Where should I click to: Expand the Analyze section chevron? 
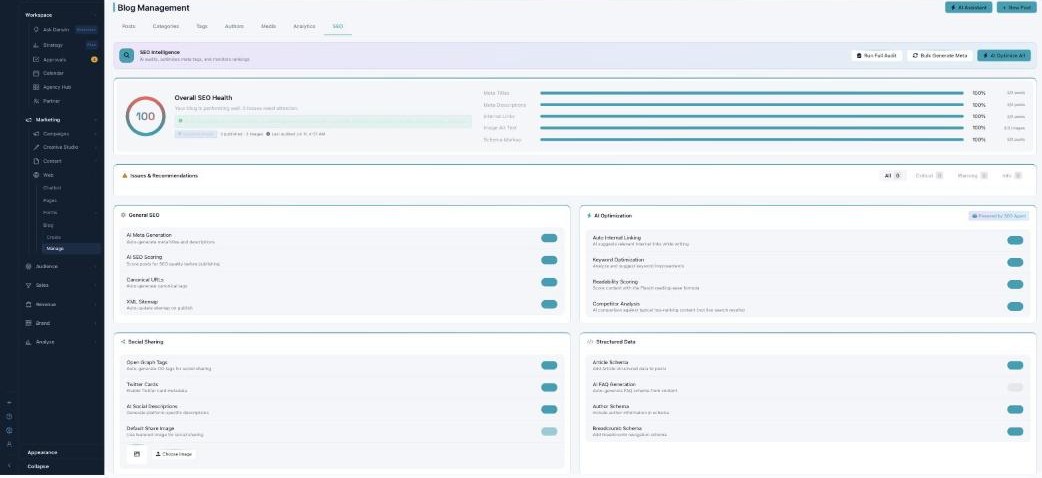95,342
